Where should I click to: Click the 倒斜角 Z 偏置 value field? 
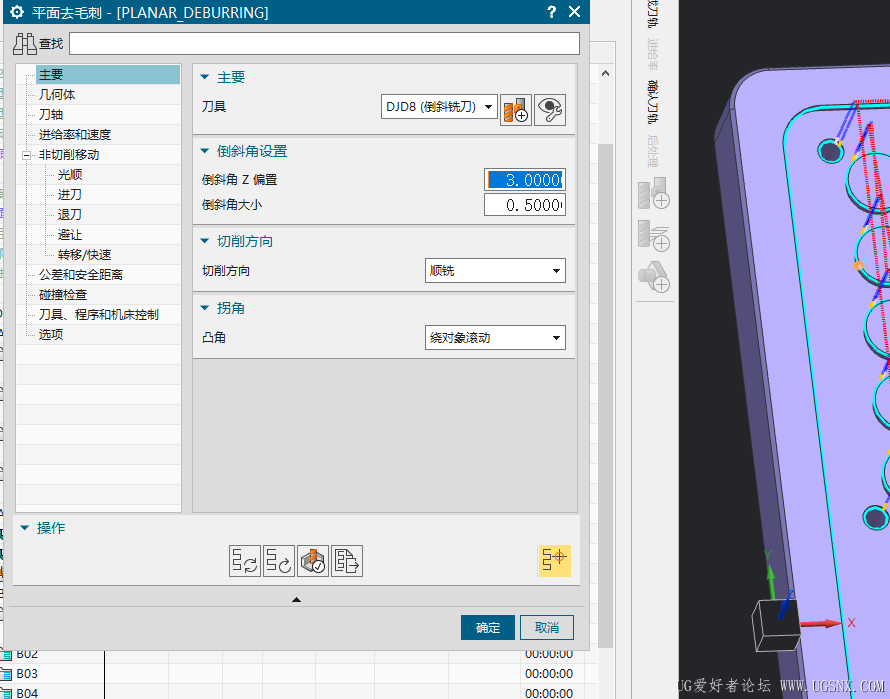click(x=525, y=180)
